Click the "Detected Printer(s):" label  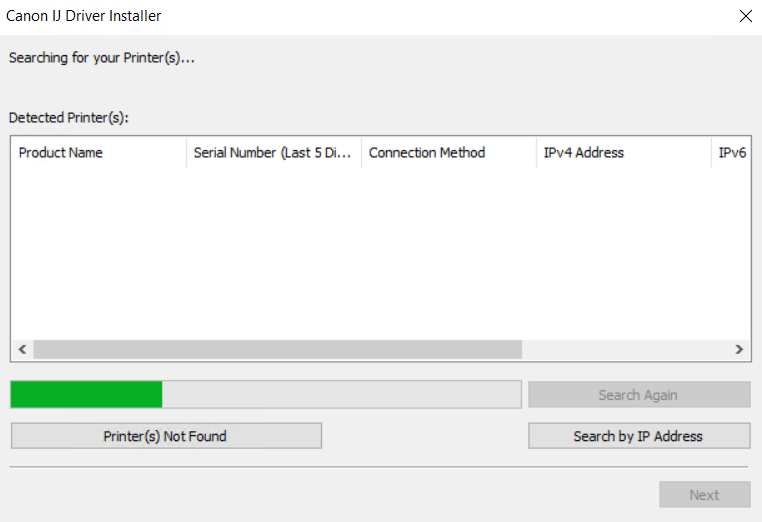tap(69, 118)
